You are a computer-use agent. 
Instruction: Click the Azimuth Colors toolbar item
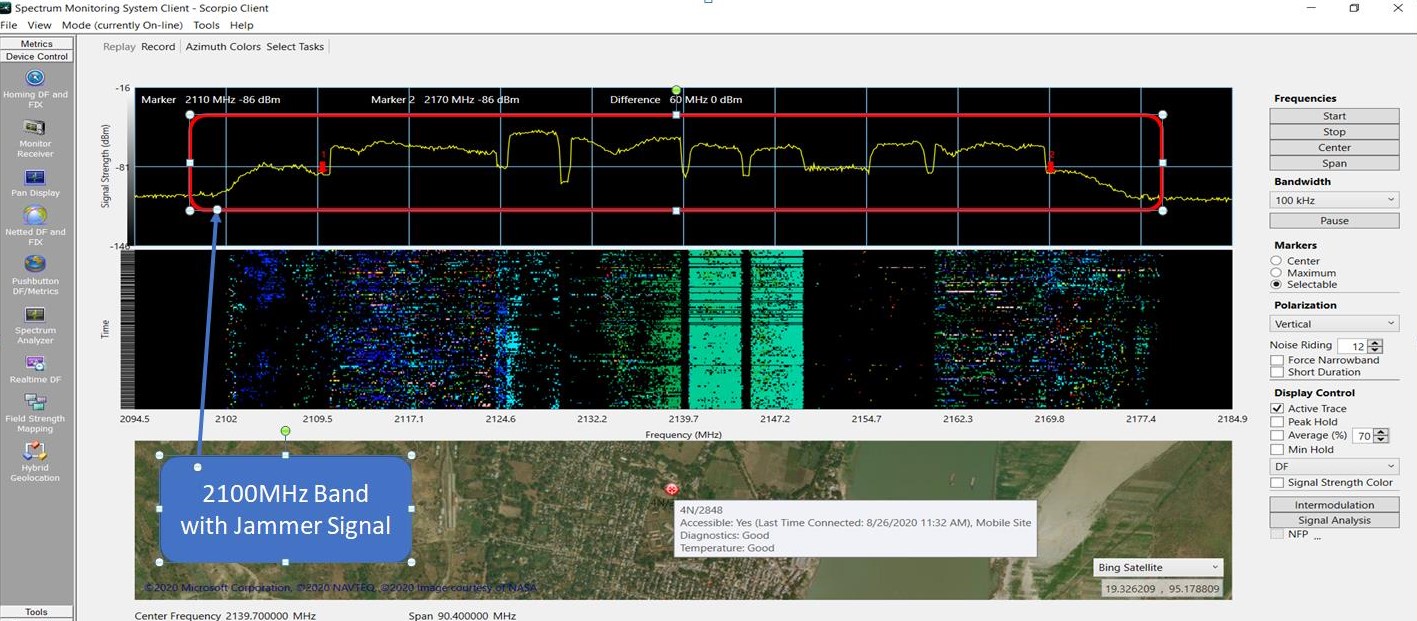221,47
